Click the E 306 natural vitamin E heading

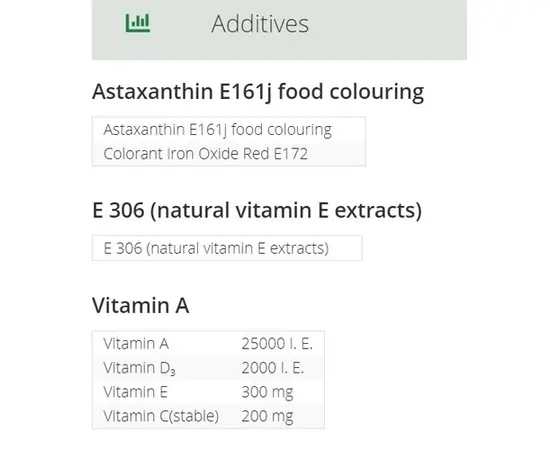(257, 210)
